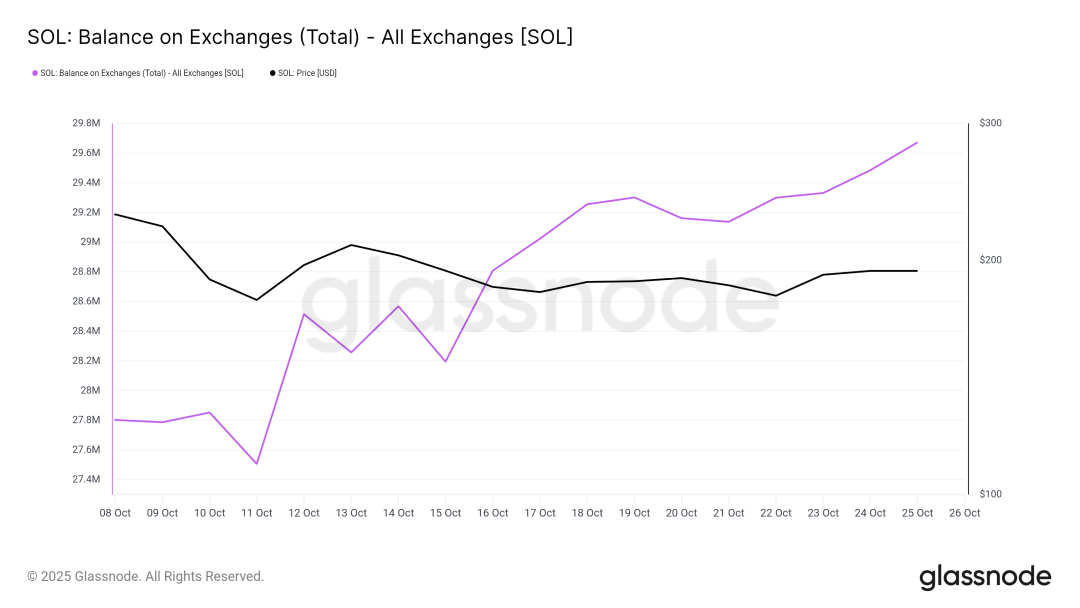Click the purple legend dot for Balance on Exchanges

[35, 73]
